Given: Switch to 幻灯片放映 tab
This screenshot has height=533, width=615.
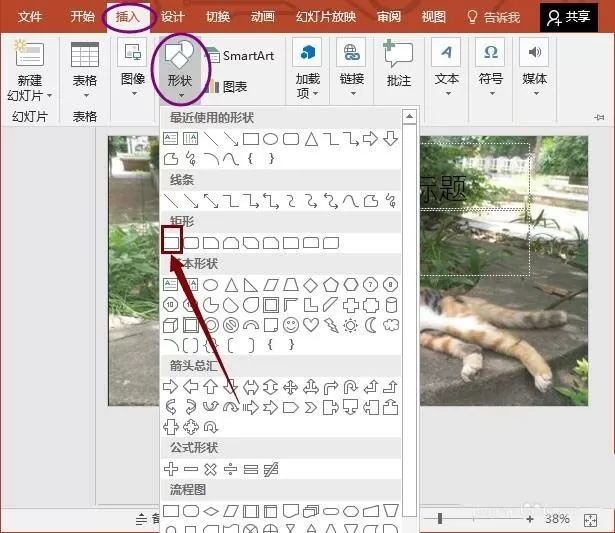Looking at the screenshot, I should coord(326,17).
